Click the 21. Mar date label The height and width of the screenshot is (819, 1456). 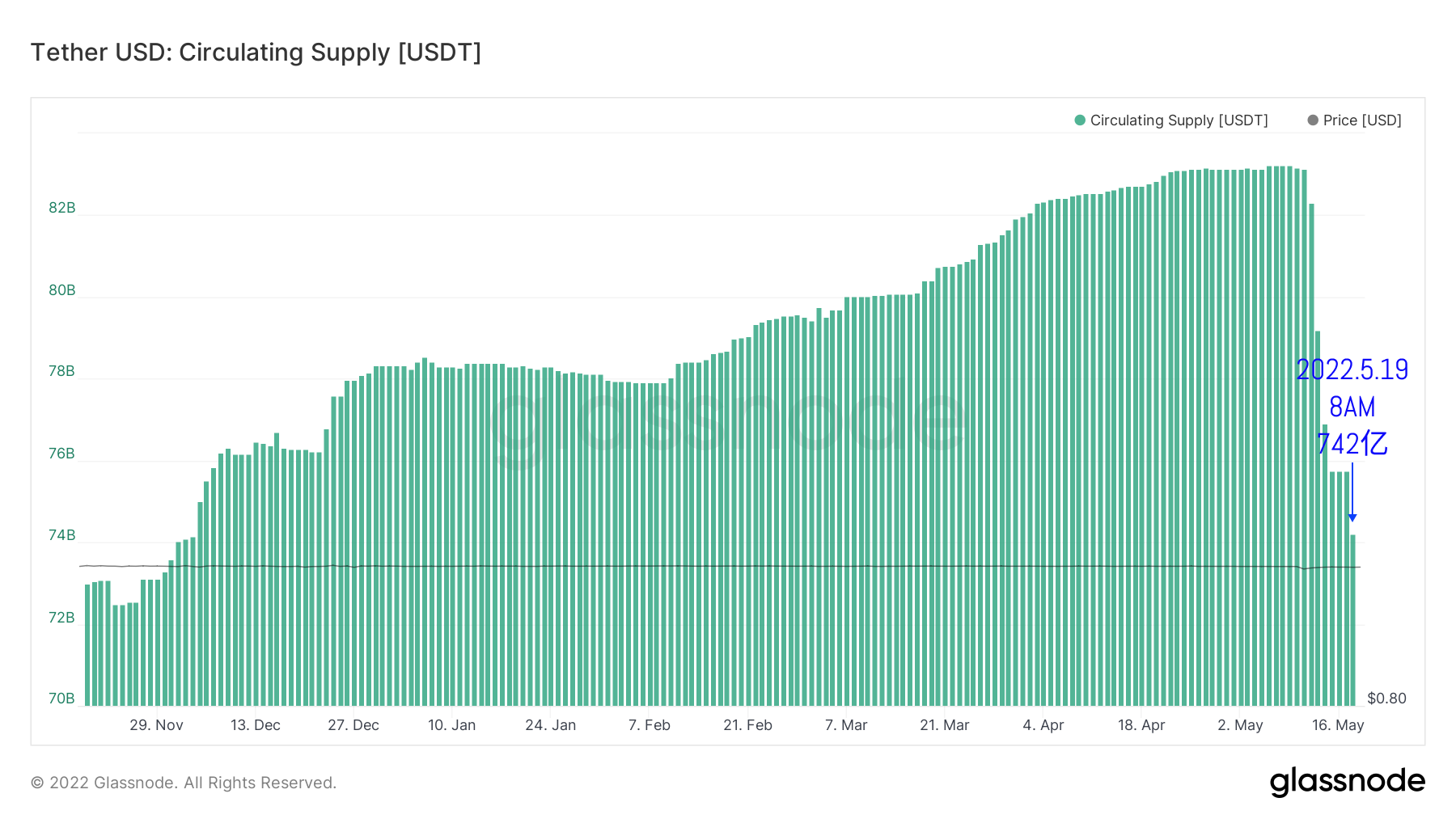945,725
